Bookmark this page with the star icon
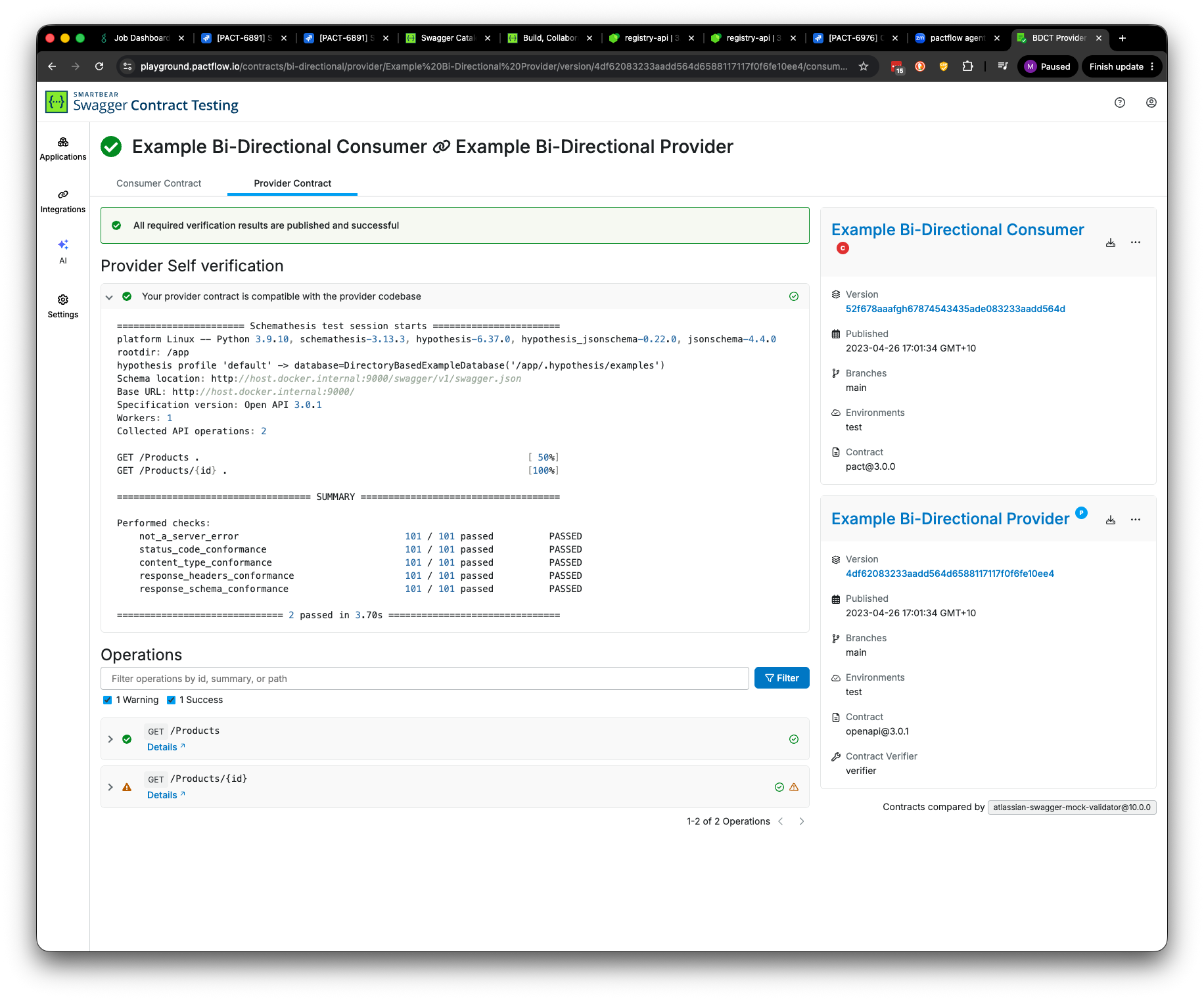The image size is (1204, 1000). tap(864, 66)
